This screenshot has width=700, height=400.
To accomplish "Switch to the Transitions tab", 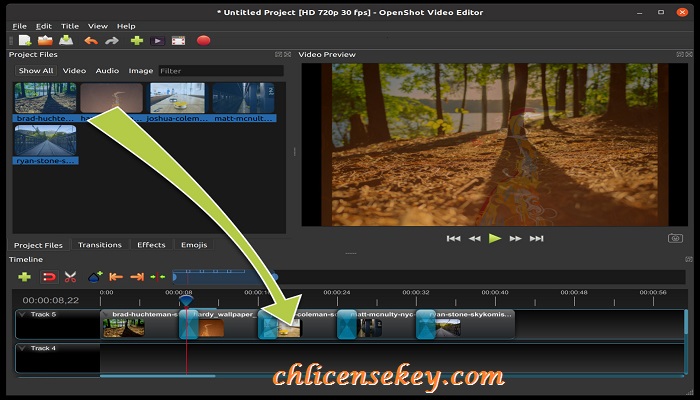I will [100, 245].
